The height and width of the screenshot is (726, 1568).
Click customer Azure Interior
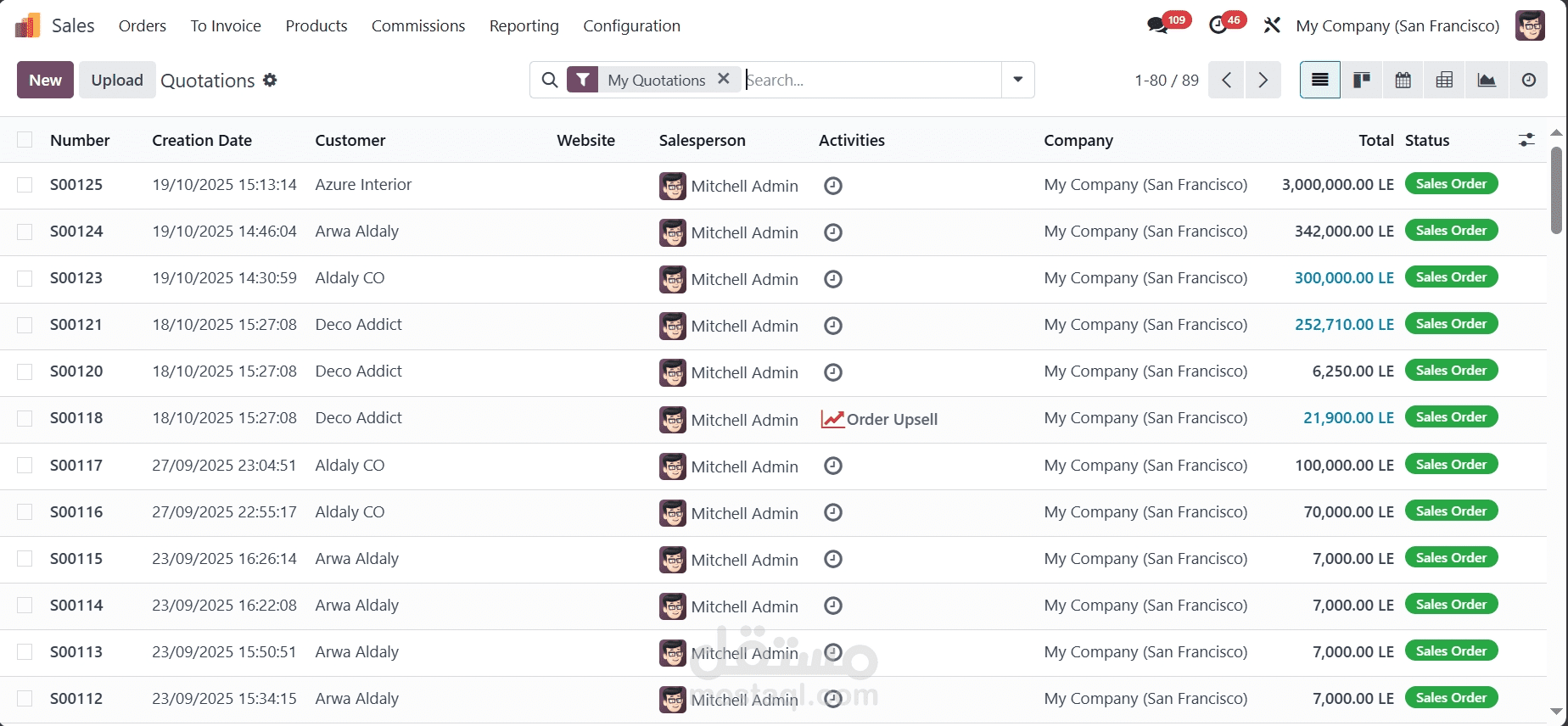point(363,185)
